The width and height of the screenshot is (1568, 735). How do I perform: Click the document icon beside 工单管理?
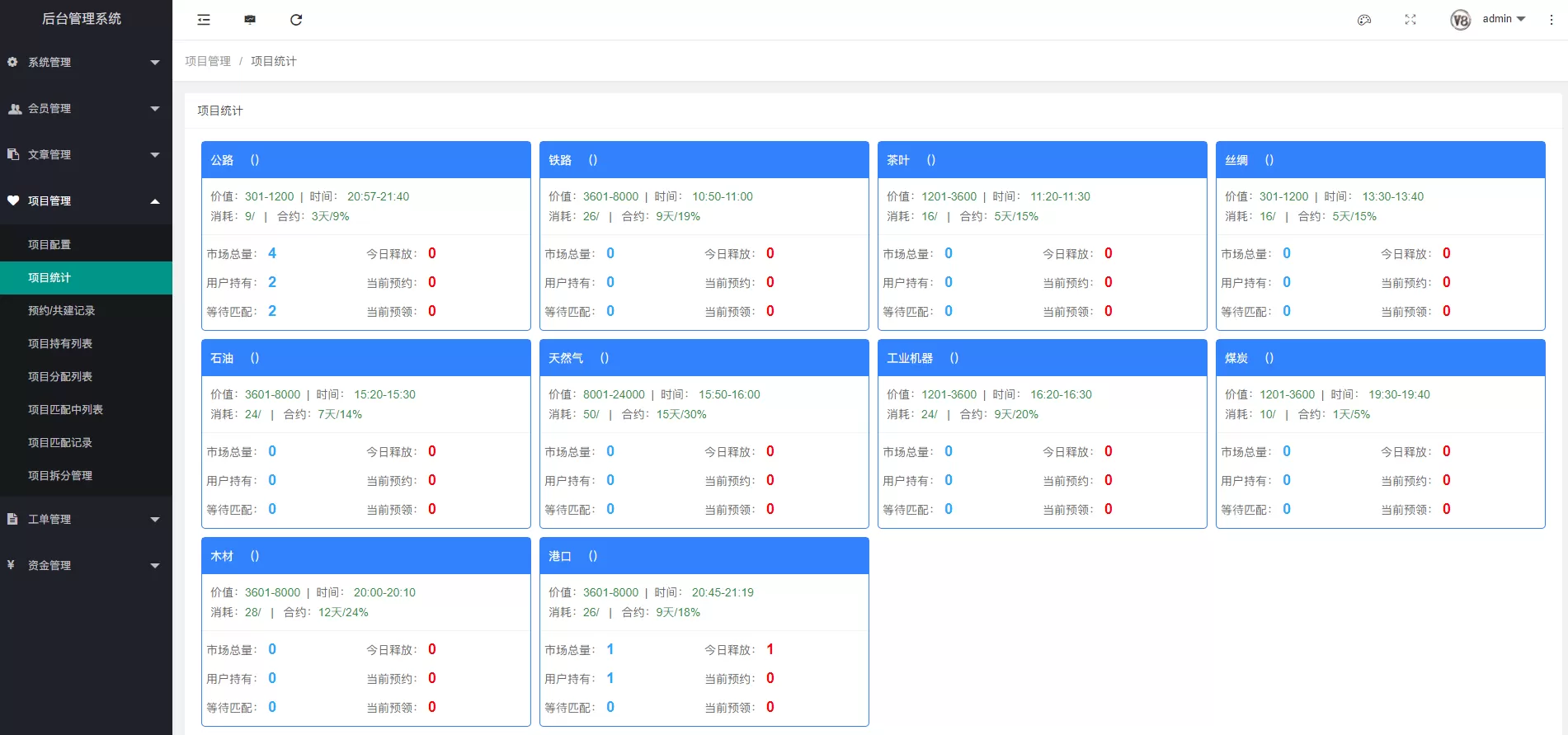(x=13, y=519)
